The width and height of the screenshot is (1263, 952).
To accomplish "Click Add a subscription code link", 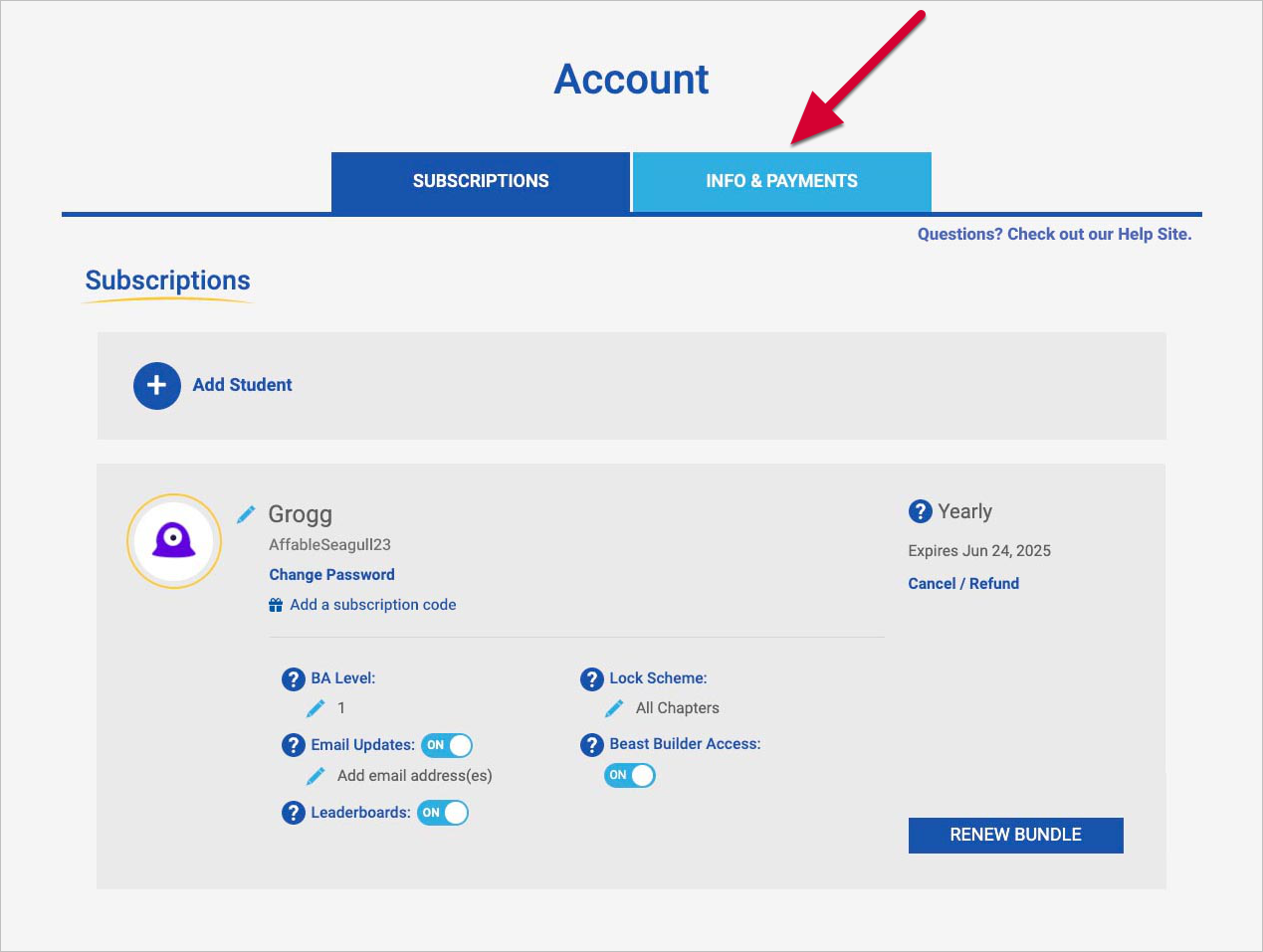I will pyautogui.click(x=373, y=605).
